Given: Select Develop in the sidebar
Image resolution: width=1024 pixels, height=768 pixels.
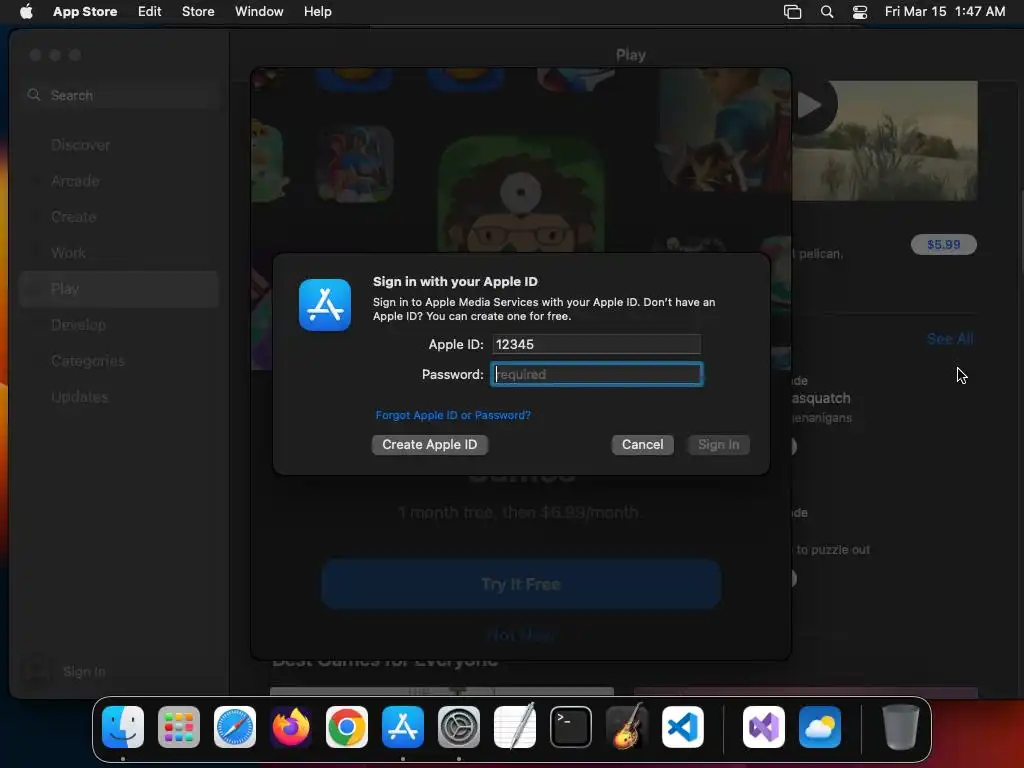Looking at the screenshot, I should point(120,325).
